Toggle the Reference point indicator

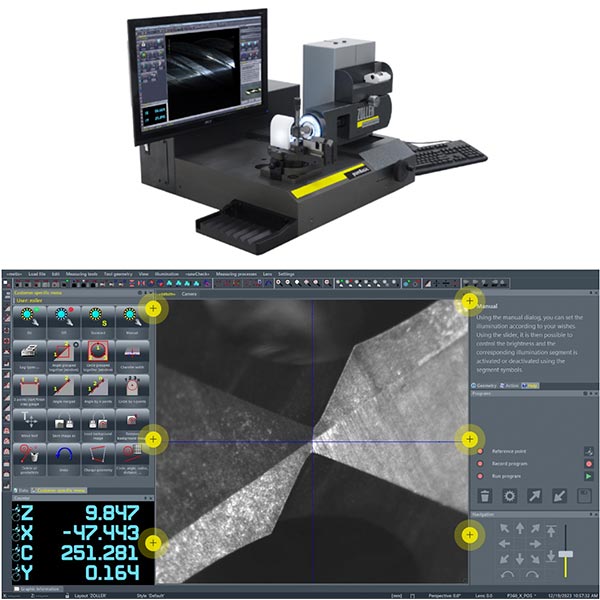click(x=480, y=450)
